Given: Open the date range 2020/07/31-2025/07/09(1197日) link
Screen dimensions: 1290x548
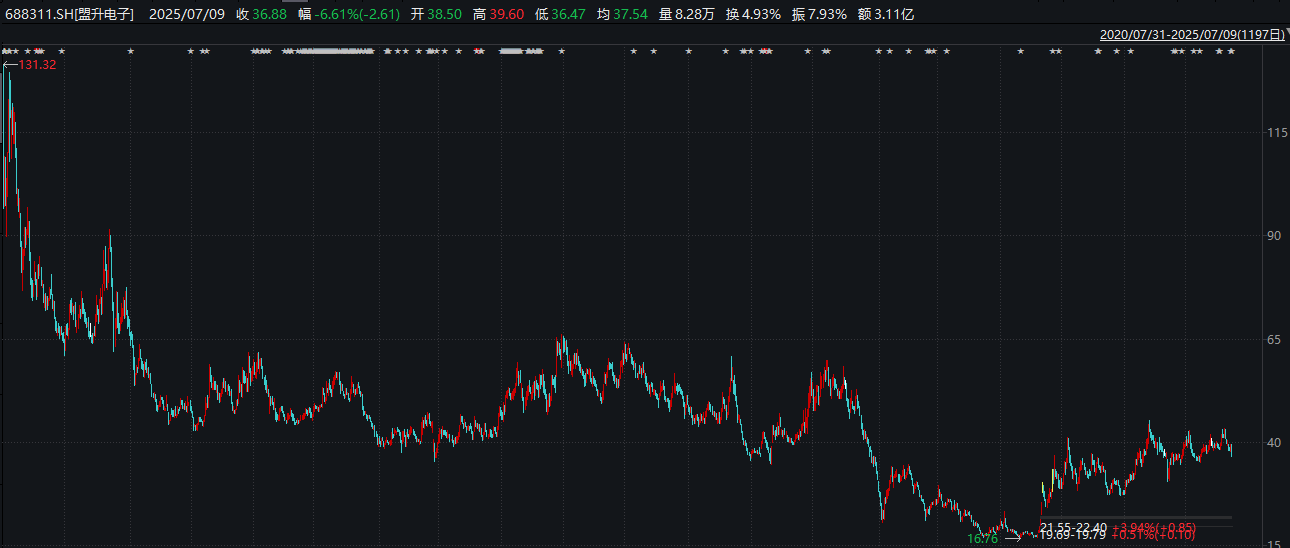Looking at the screenshot, I should pyautogui.click(x=1191, y=34).
